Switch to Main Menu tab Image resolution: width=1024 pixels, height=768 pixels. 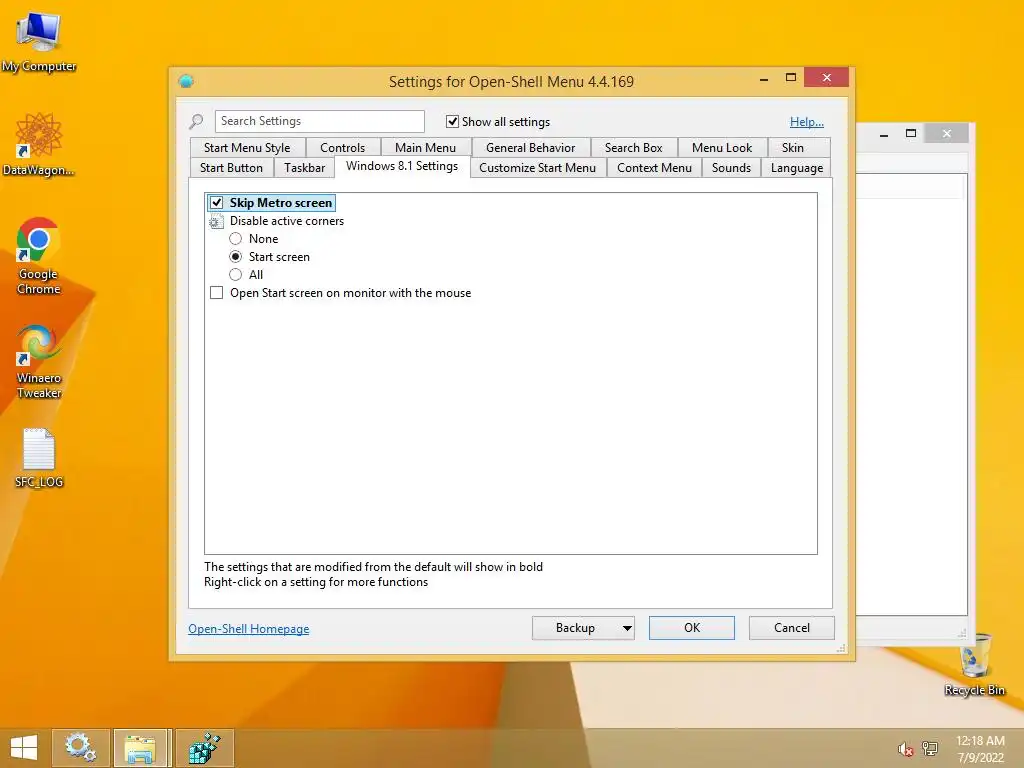pyautogui.click(x=425, y=148)
